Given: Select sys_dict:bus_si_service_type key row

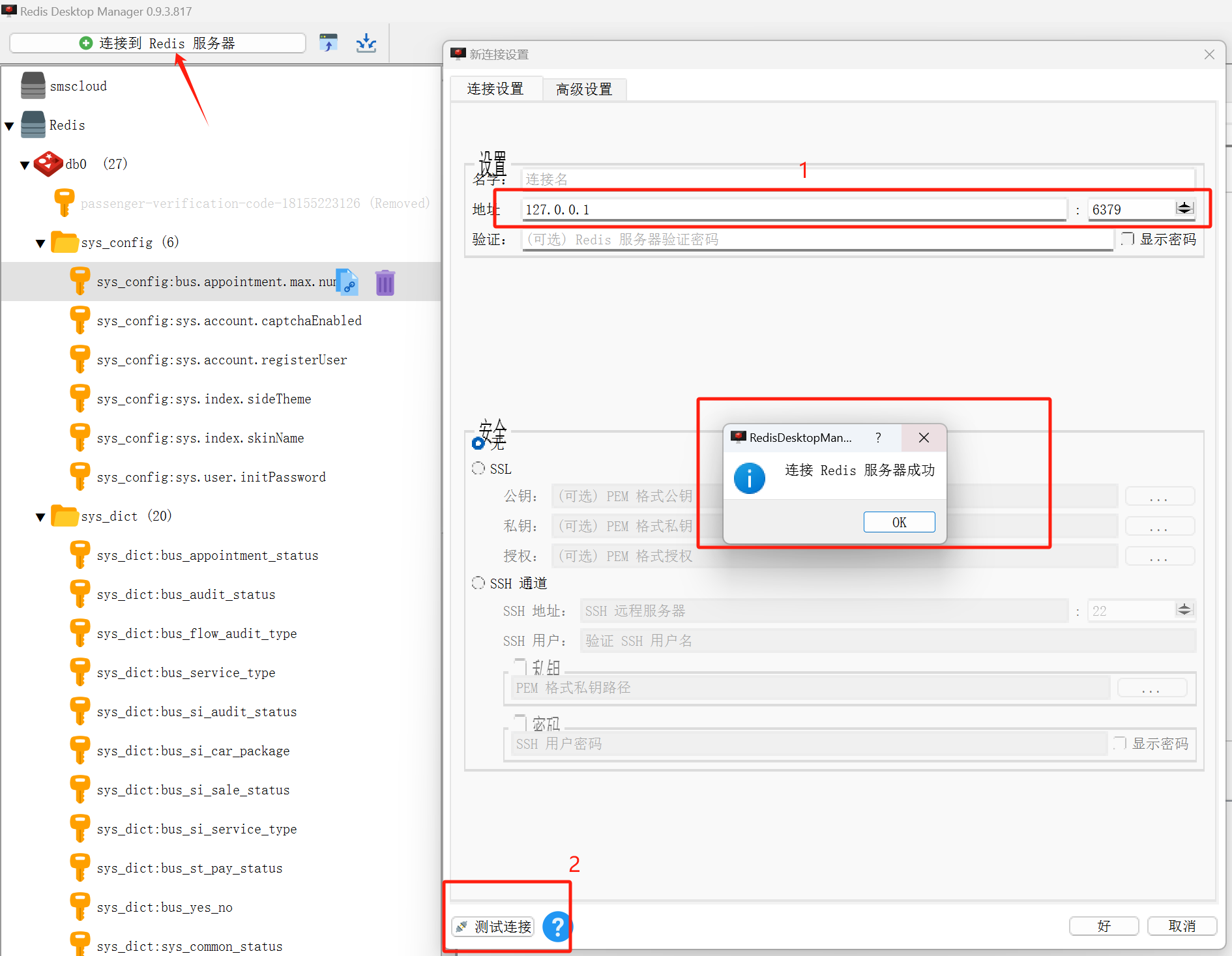Looking at the screenshot, I should click(x=221, y=828).
